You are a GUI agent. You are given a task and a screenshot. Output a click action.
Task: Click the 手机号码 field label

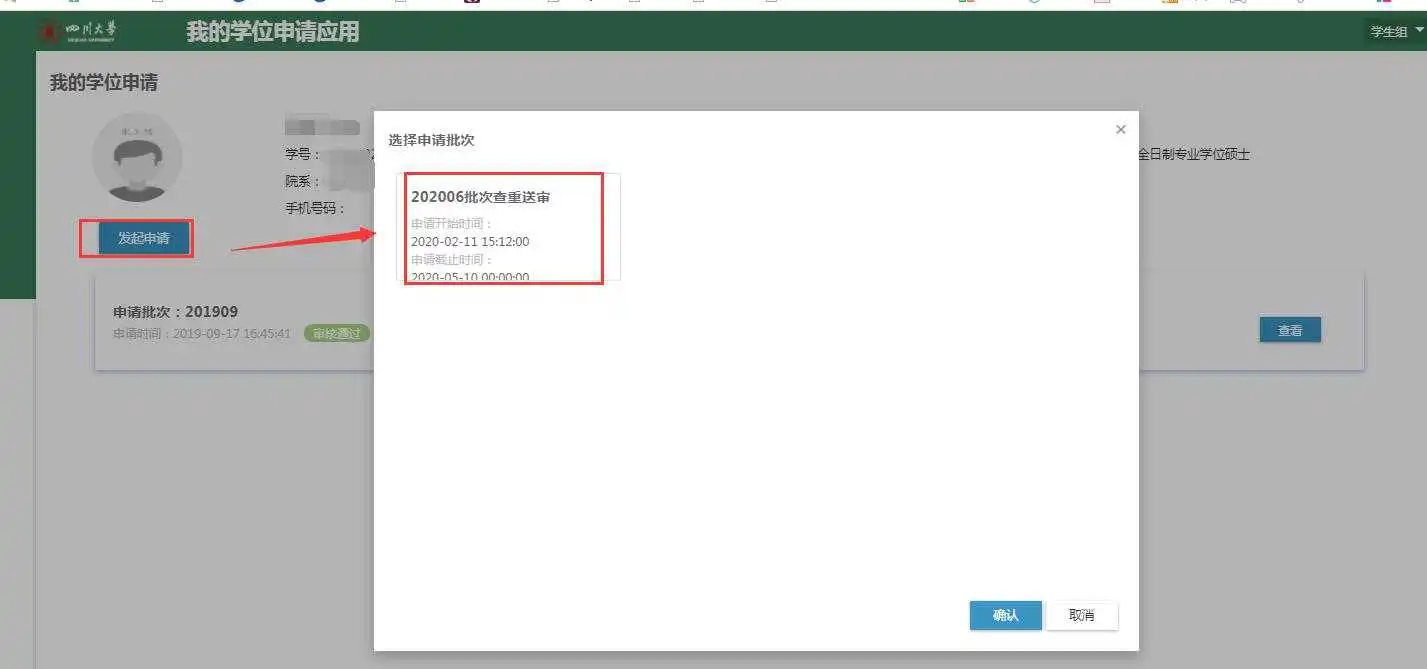pyautogui.click(x=315, y=209)
